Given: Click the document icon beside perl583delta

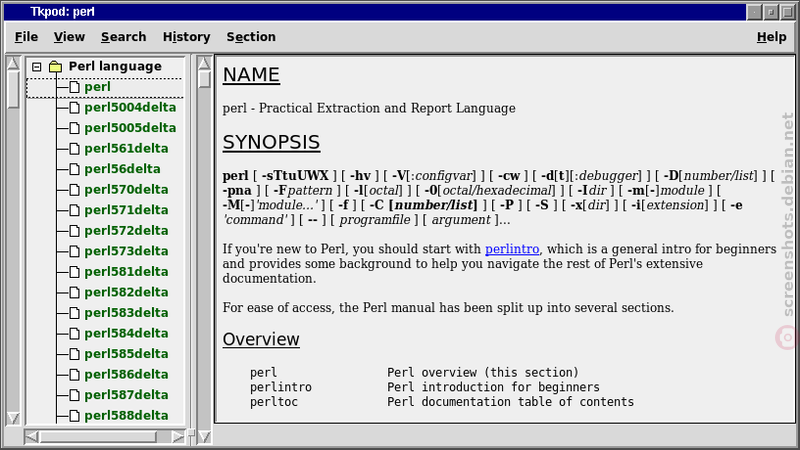Looking at the screenshot, I should click(74, 313).
